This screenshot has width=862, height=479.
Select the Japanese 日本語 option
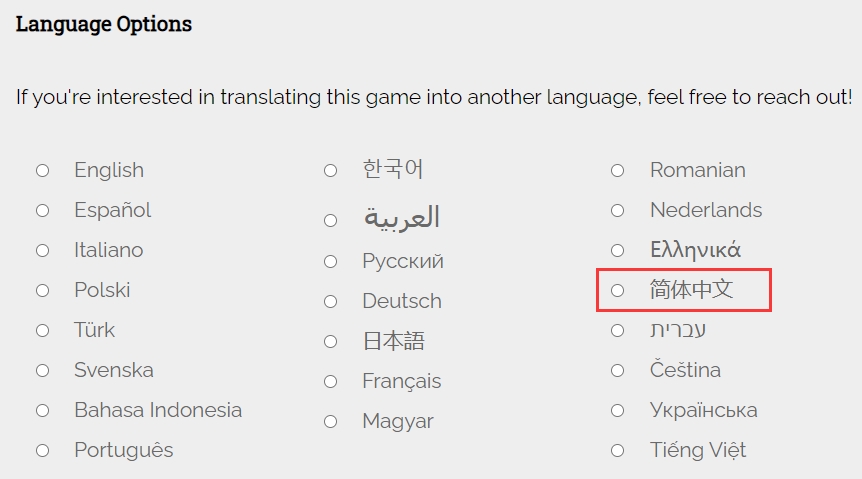click(331, 342)
